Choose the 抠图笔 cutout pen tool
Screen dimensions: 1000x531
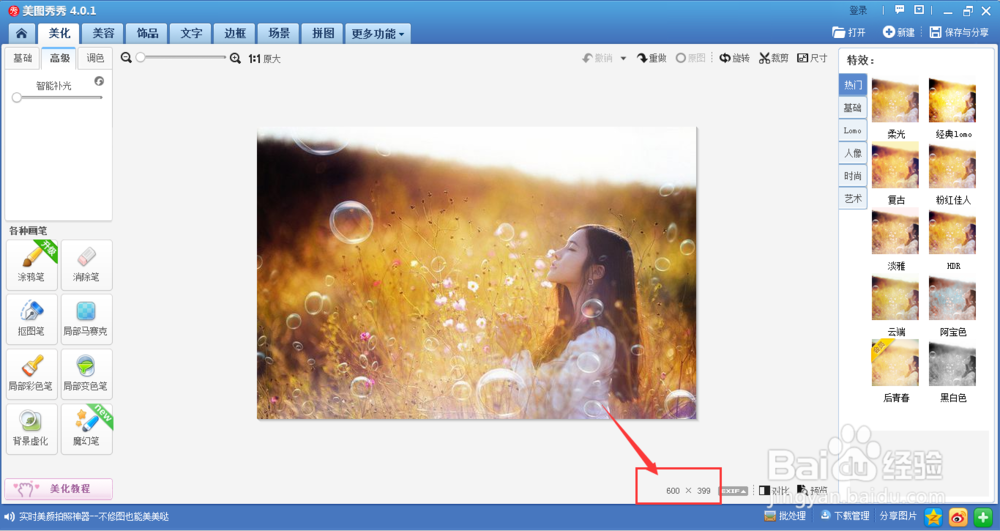point(32,319)
